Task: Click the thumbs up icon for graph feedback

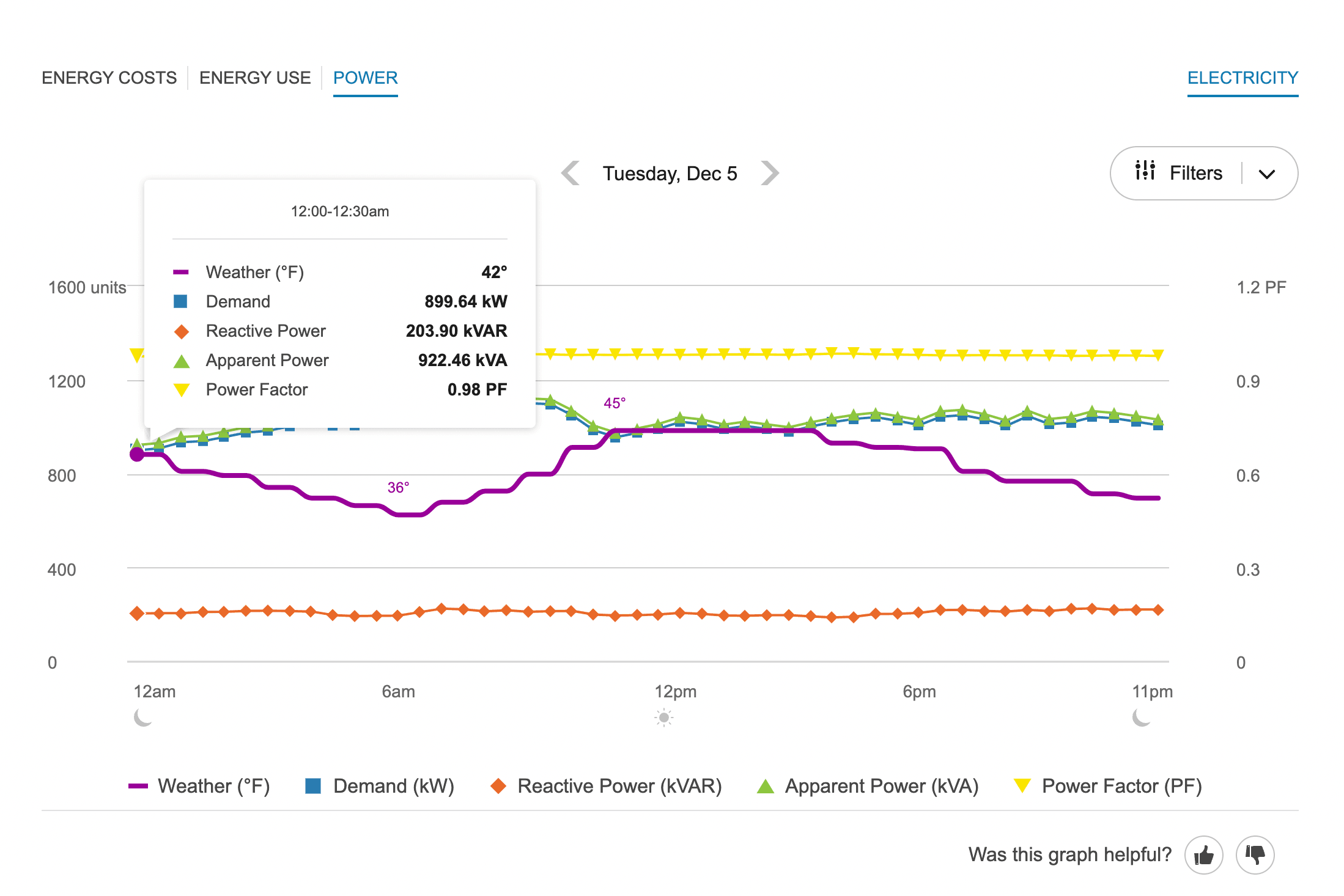Action: pos(1203,854)
